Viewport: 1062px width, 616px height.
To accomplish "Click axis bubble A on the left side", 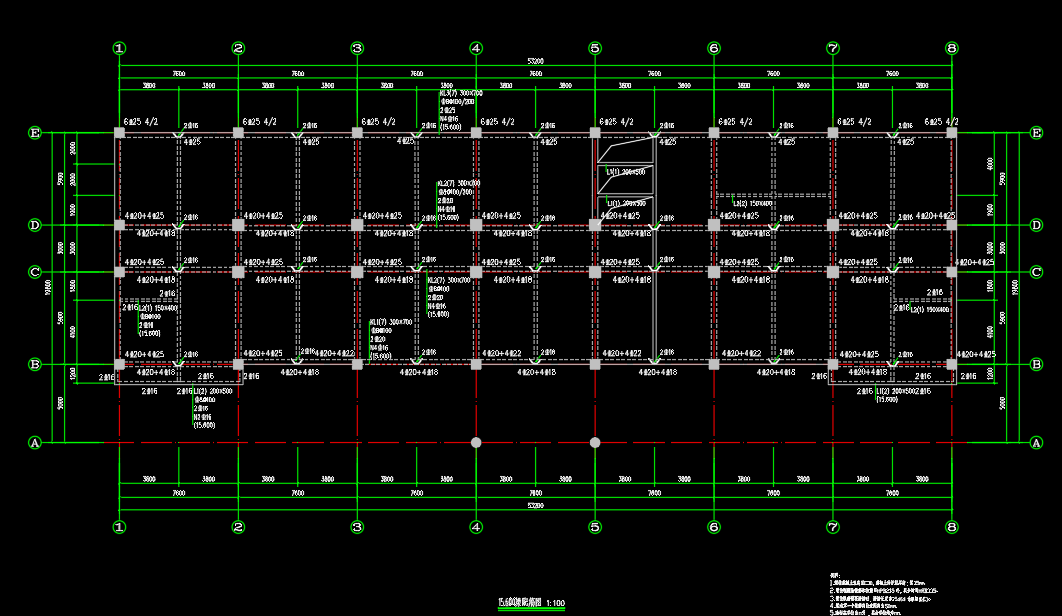I will tap(35, 443).
